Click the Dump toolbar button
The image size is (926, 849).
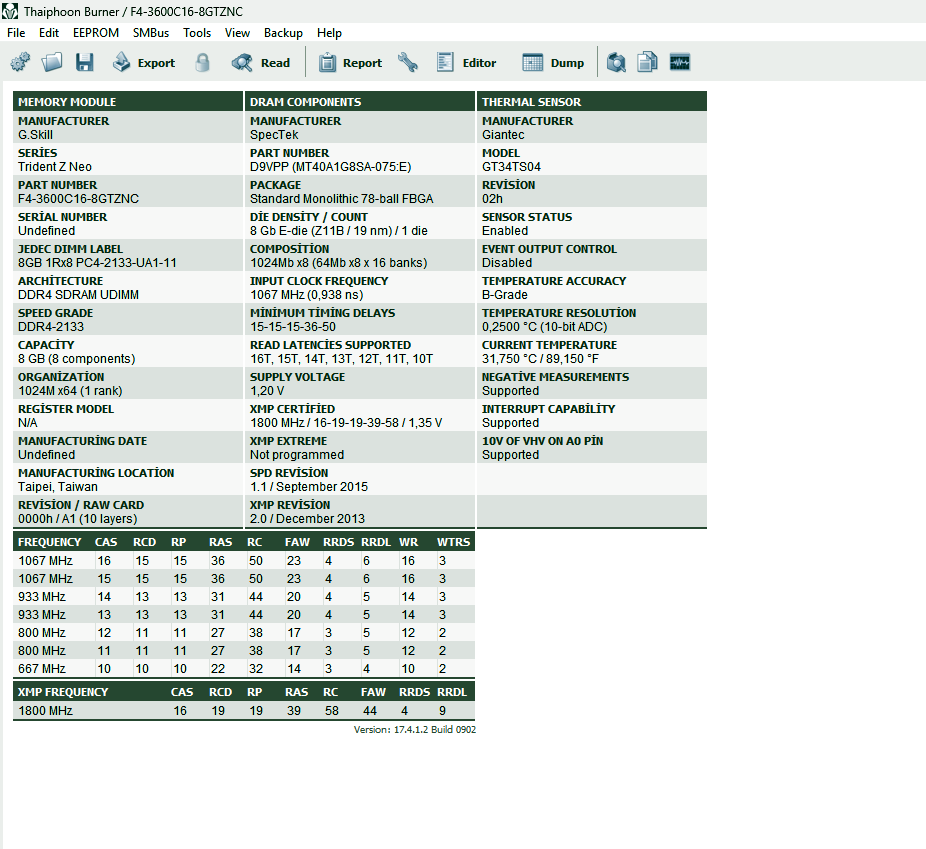pyautogui.click(x=553, y=63)
